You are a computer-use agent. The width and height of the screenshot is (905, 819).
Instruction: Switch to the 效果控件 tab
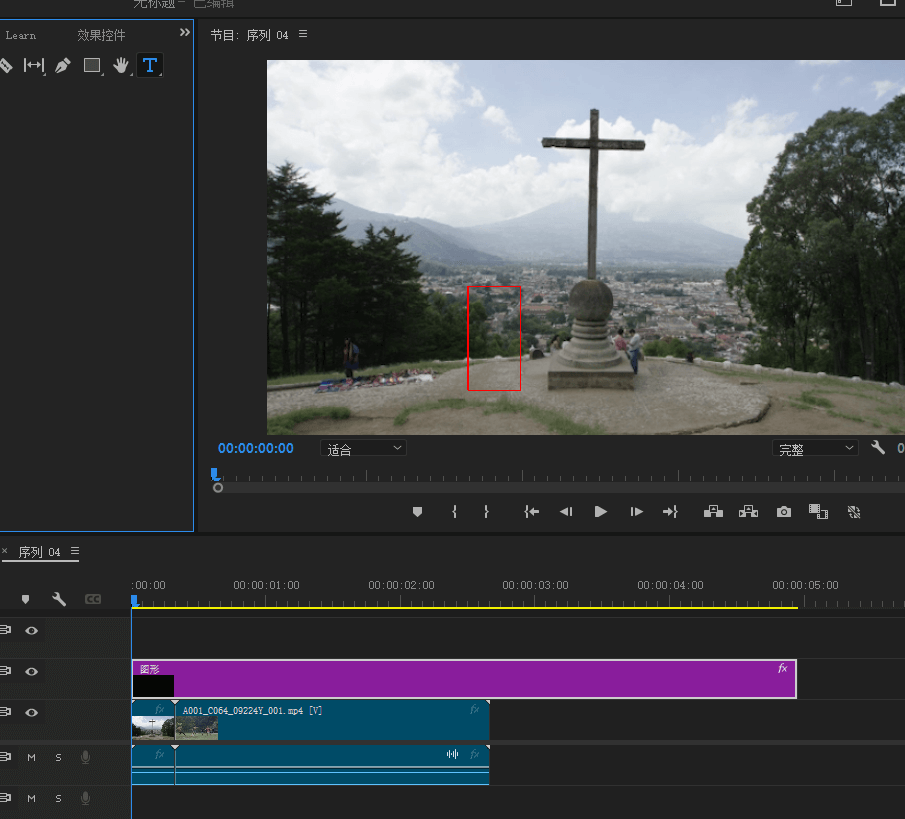(102, 35)
